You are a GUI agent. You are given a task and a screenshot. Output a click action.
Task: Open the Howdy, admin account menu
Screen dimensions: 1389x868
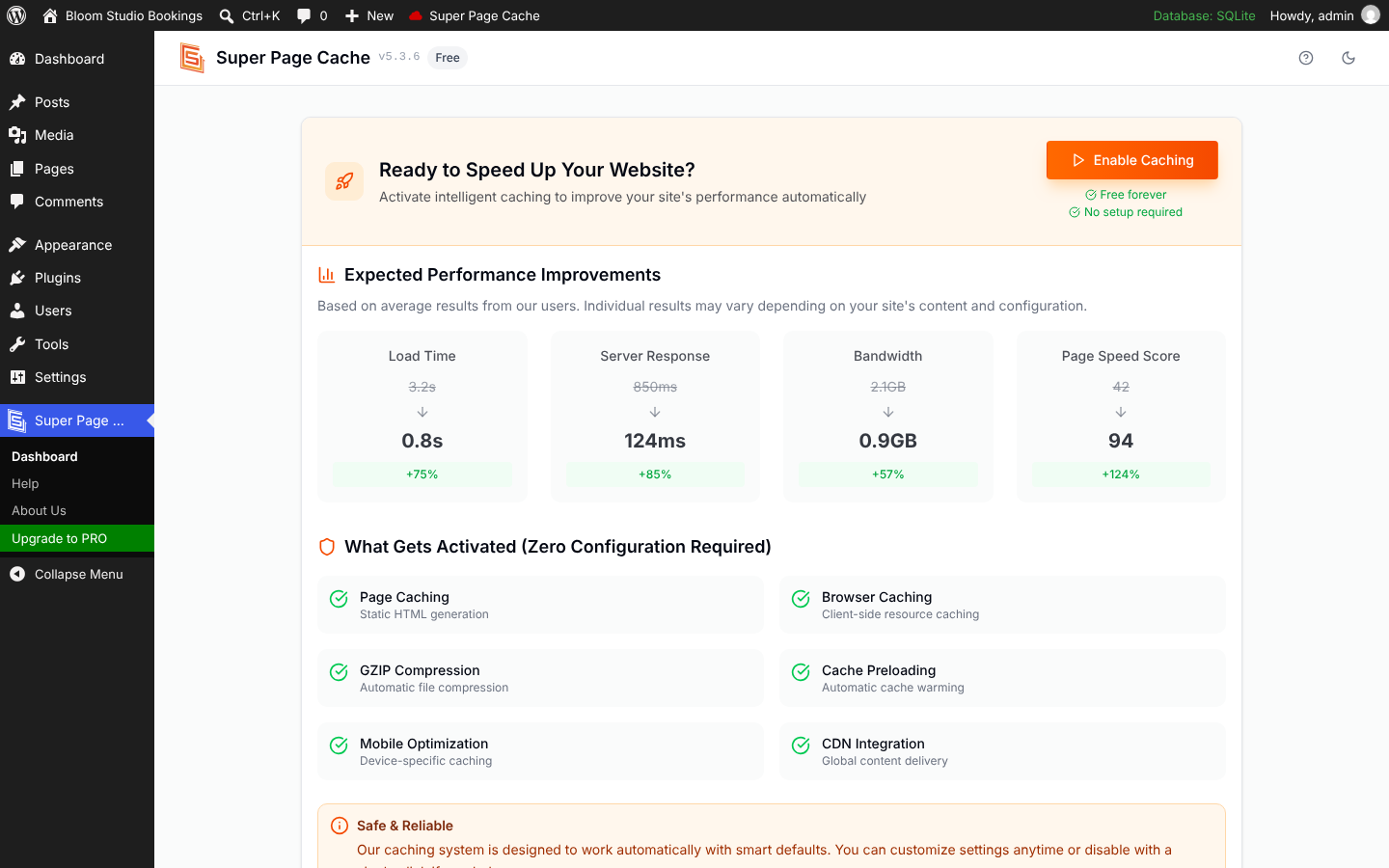pos(1324,15)
